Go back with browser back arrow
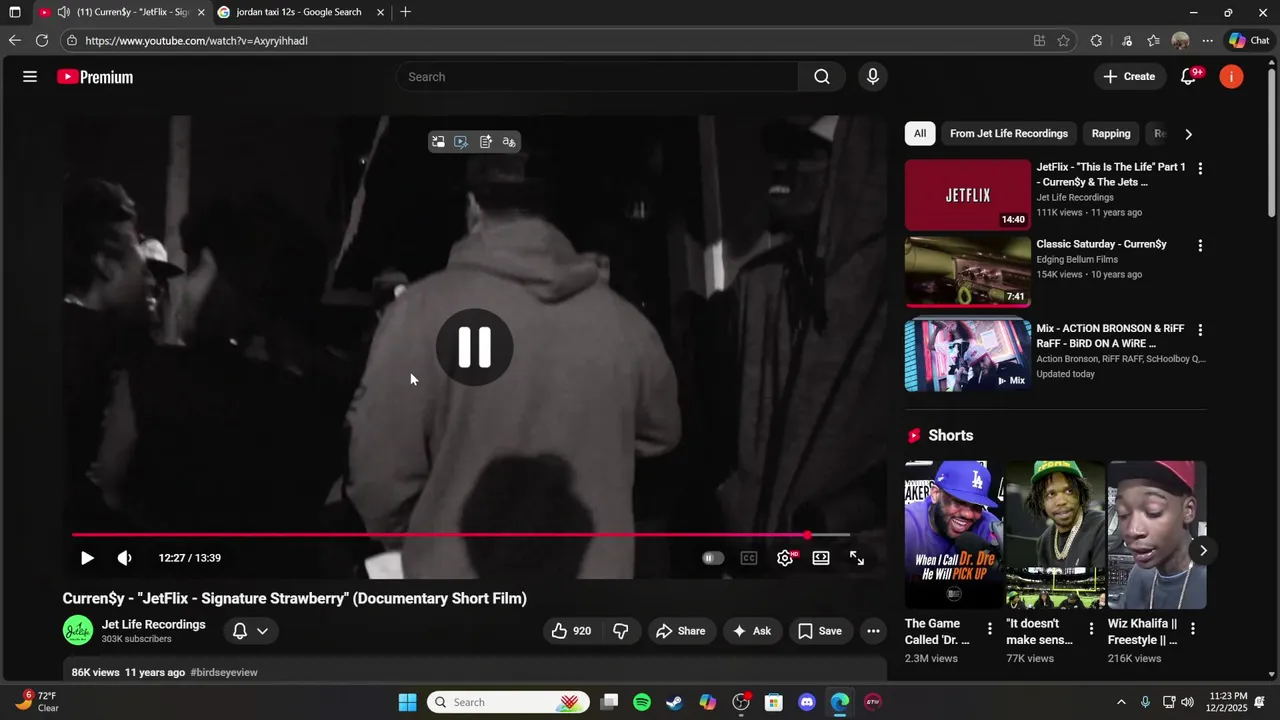 tap(14, 41)
